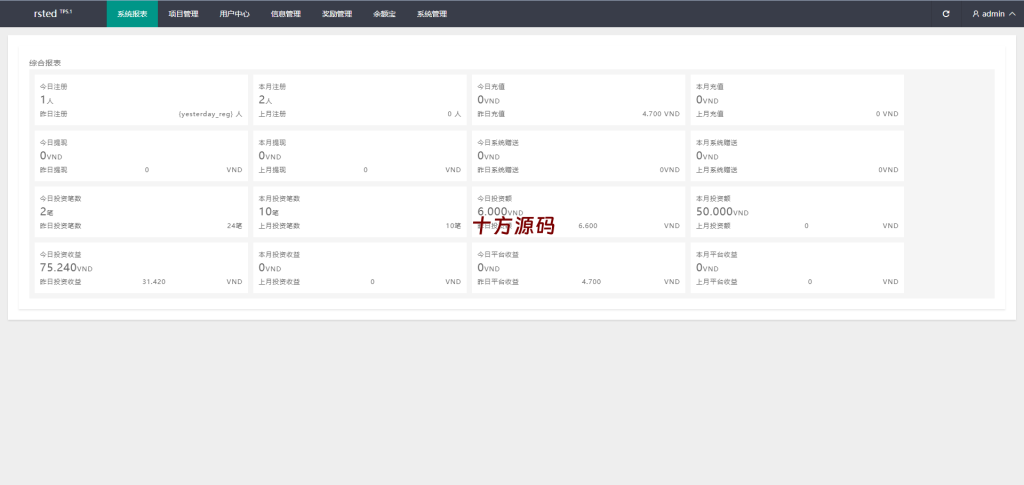Screen dimensions: 1024x485
Task: Click the 今日投资收益 label
Action: [x=60, y=255]
